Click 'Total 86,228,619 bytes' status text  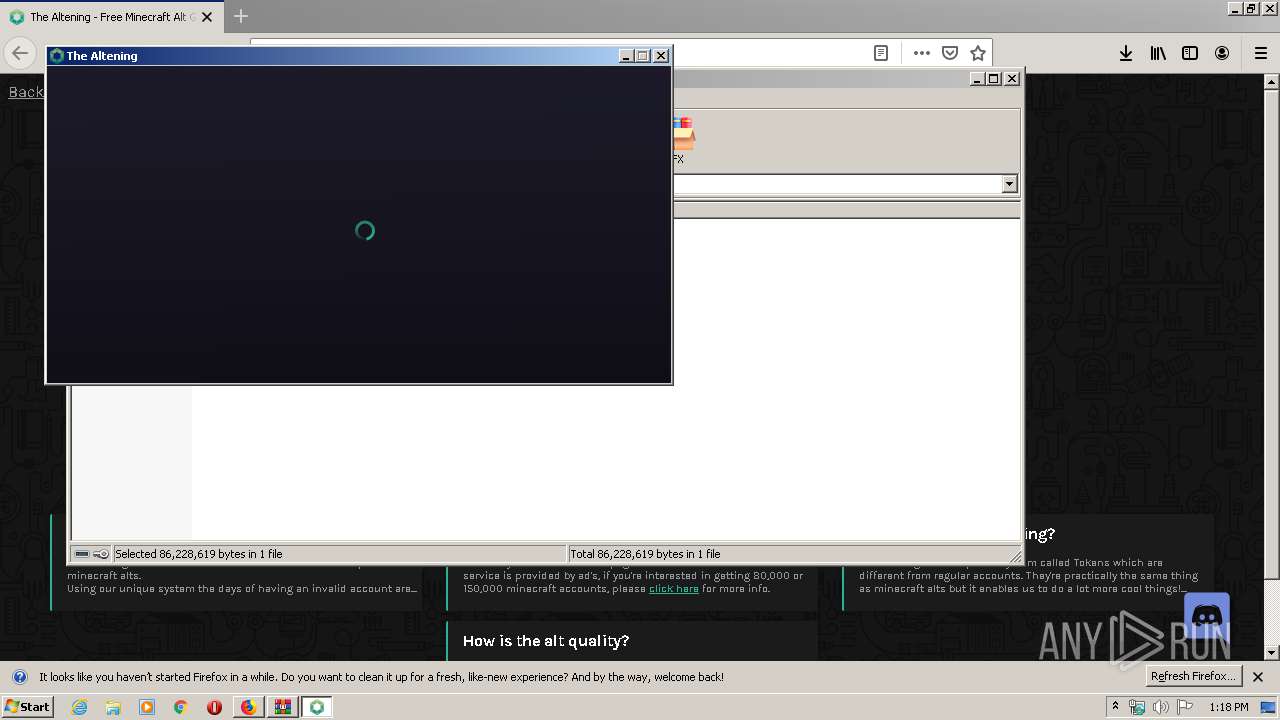(645, 554)
